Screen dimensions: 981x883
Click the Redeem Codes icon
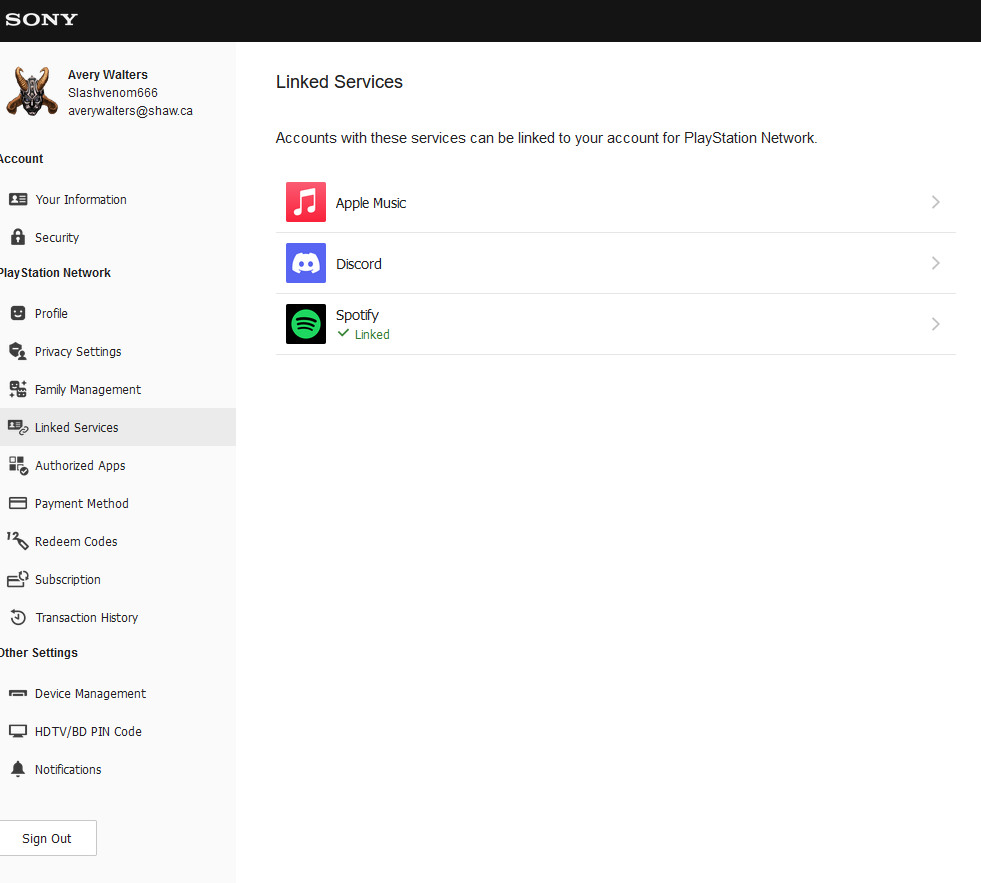pos(18,541)
